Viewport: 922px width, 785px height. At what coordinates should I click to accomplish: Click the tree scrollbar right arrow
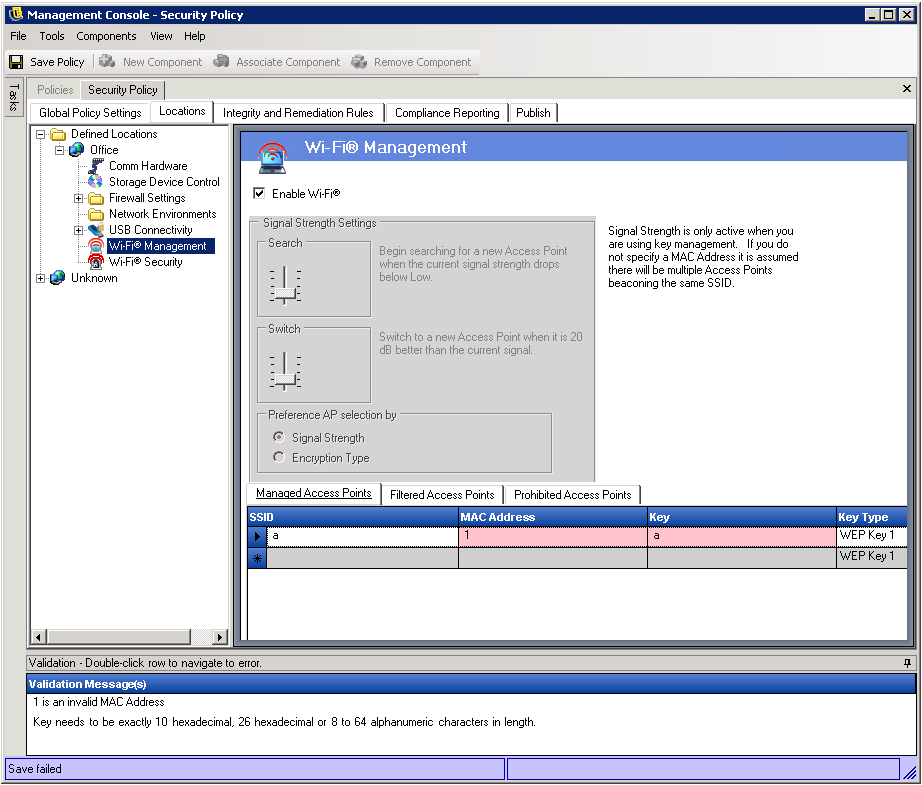coord(220,637)
